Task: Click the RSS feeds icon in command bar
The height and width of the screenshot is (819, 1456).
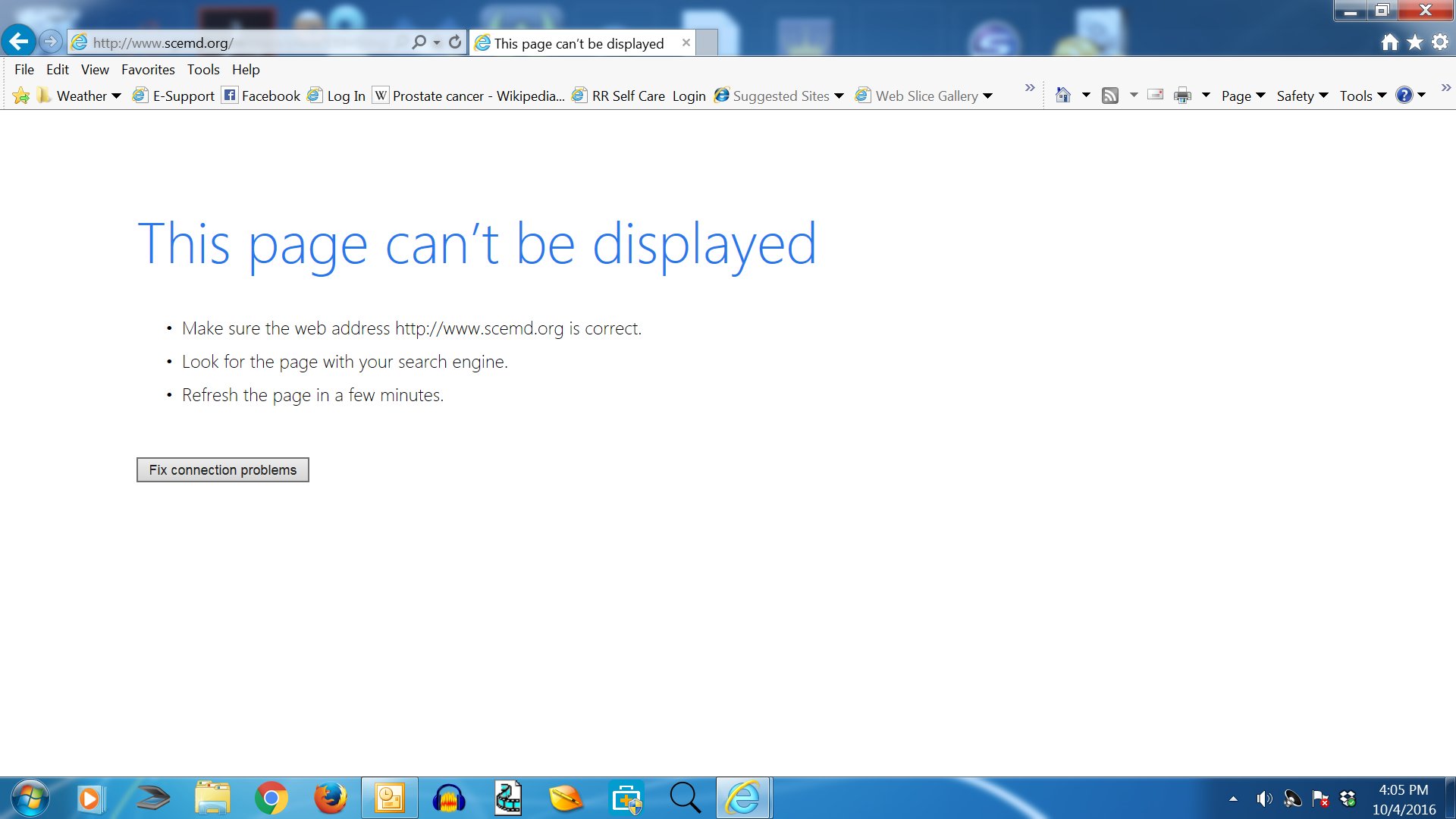Action: (x=1110, y=96)
